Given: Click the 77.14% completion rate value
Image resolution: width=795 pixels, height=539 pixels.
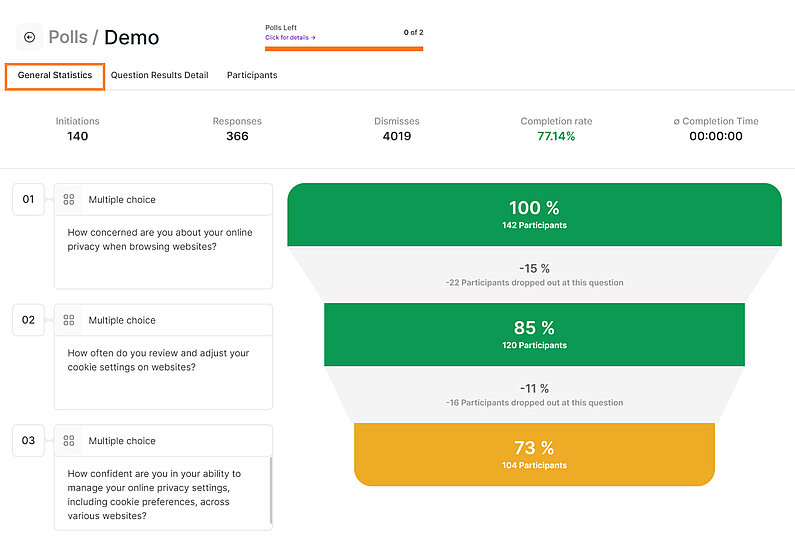Looking at the screenshot, I should (556, 136).
